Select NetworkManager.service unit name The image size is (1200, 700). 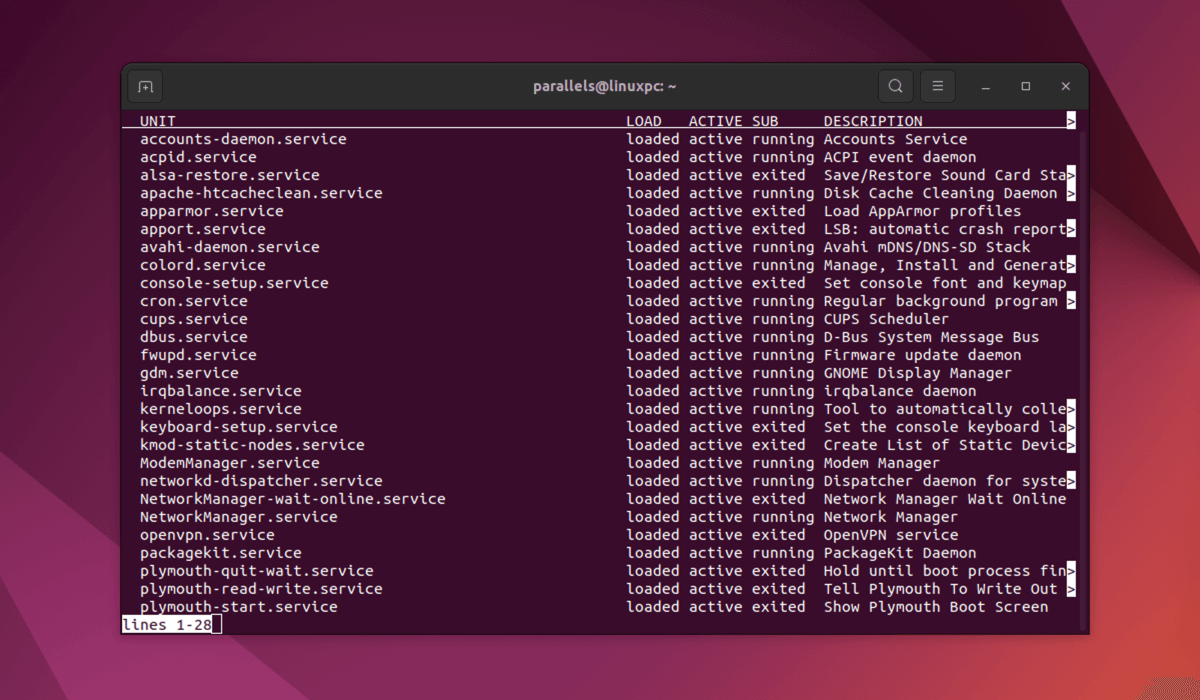click(239, 517)
